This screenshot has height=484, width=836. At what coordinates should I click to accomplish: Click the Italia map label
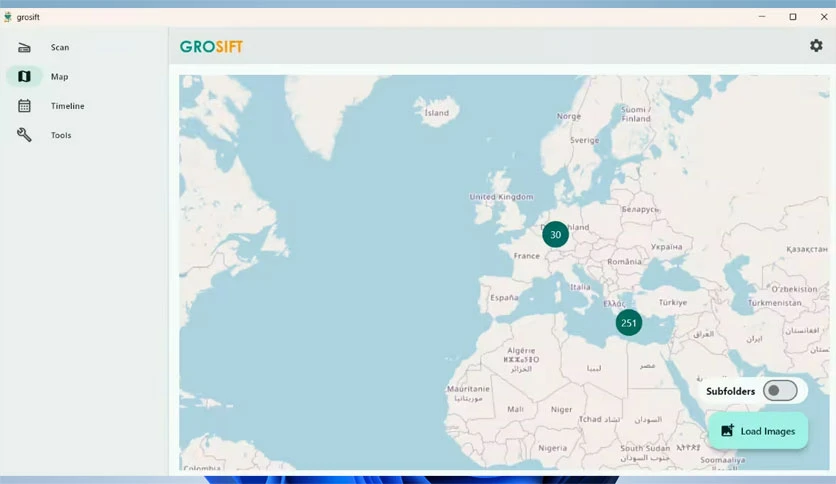pyautogui.click(x=580, y=287)
